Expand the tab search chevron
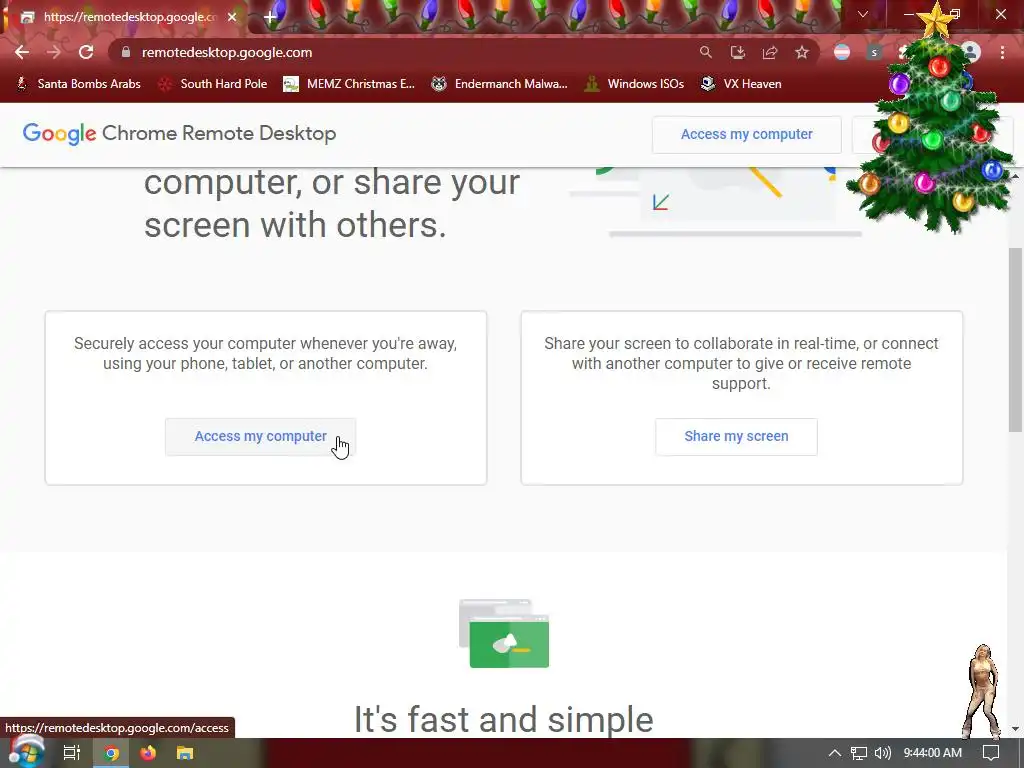 [x=863, y=14]
